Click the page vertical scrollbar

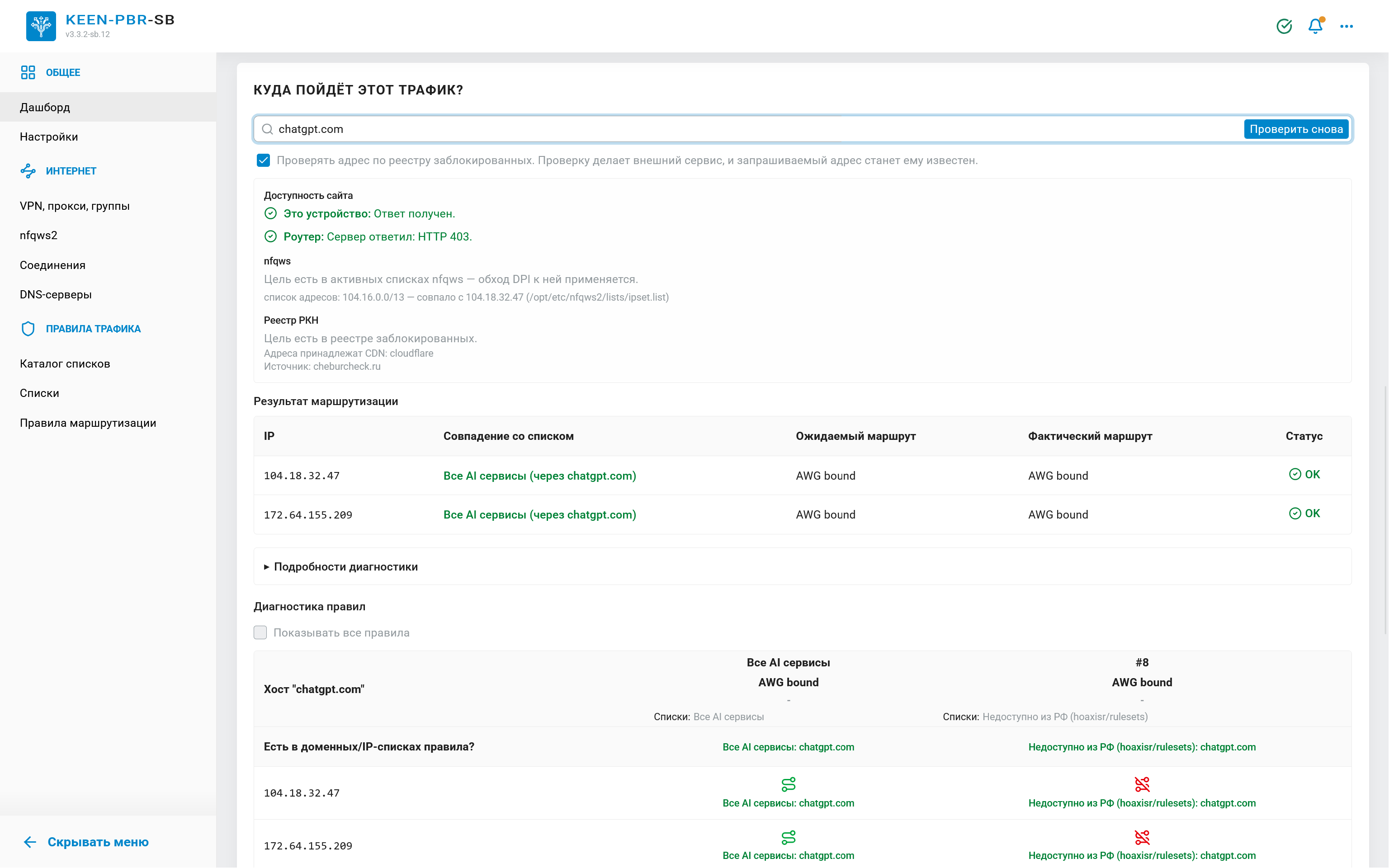tap(1385, 511)
